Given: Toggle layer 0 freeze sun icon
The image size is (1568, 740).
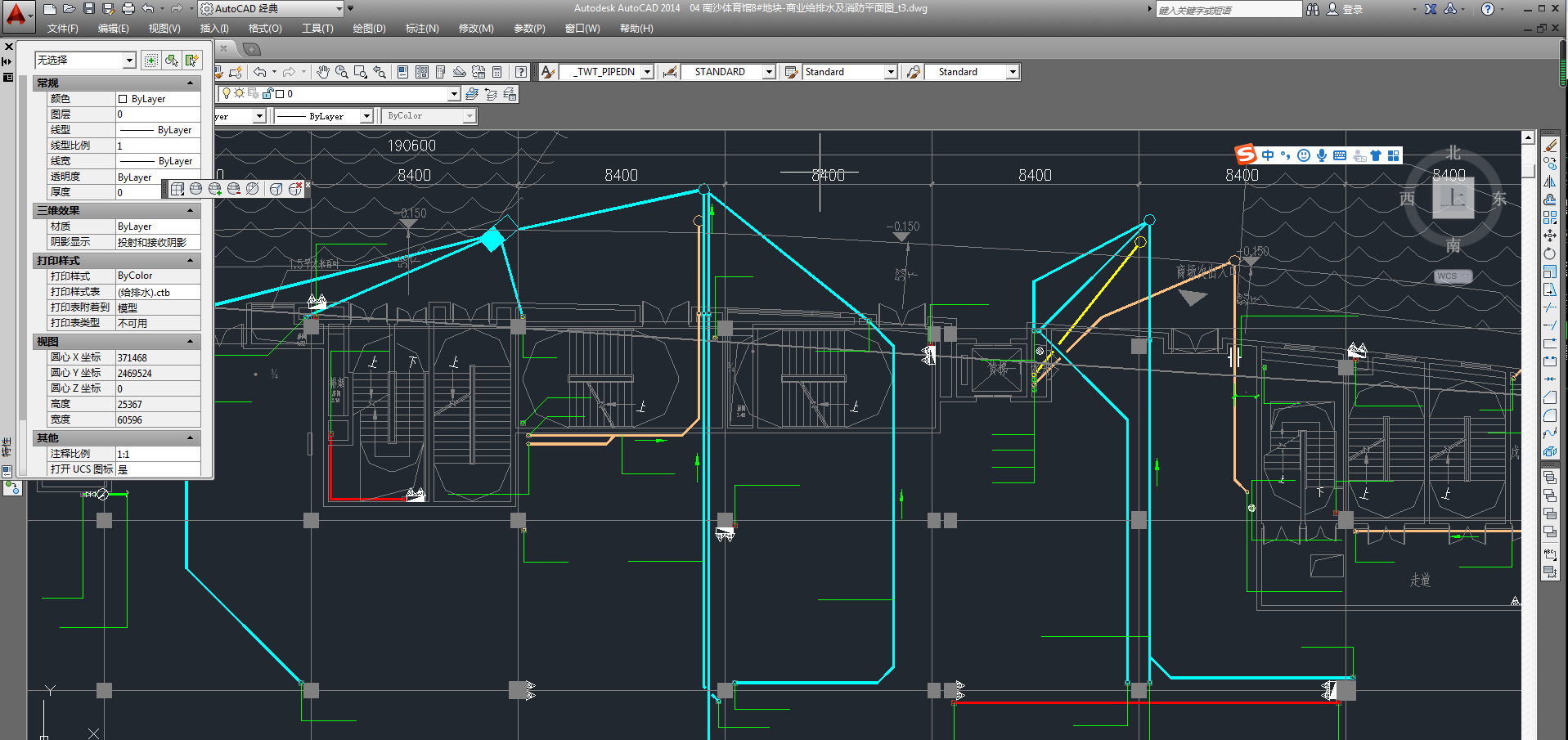Looking at the screenshot, I should [x=239, y=93].
